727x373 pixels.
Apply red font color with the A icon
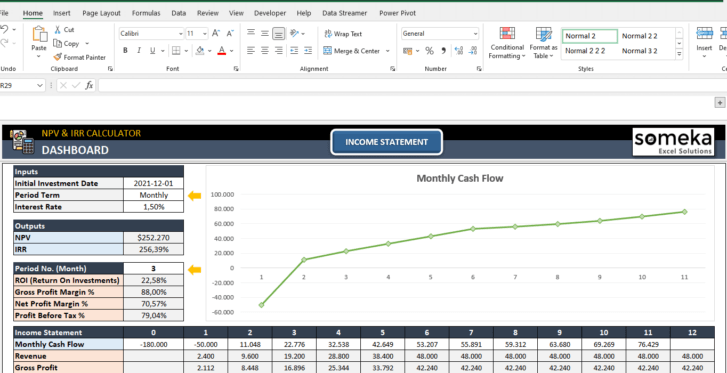[222, 51]
